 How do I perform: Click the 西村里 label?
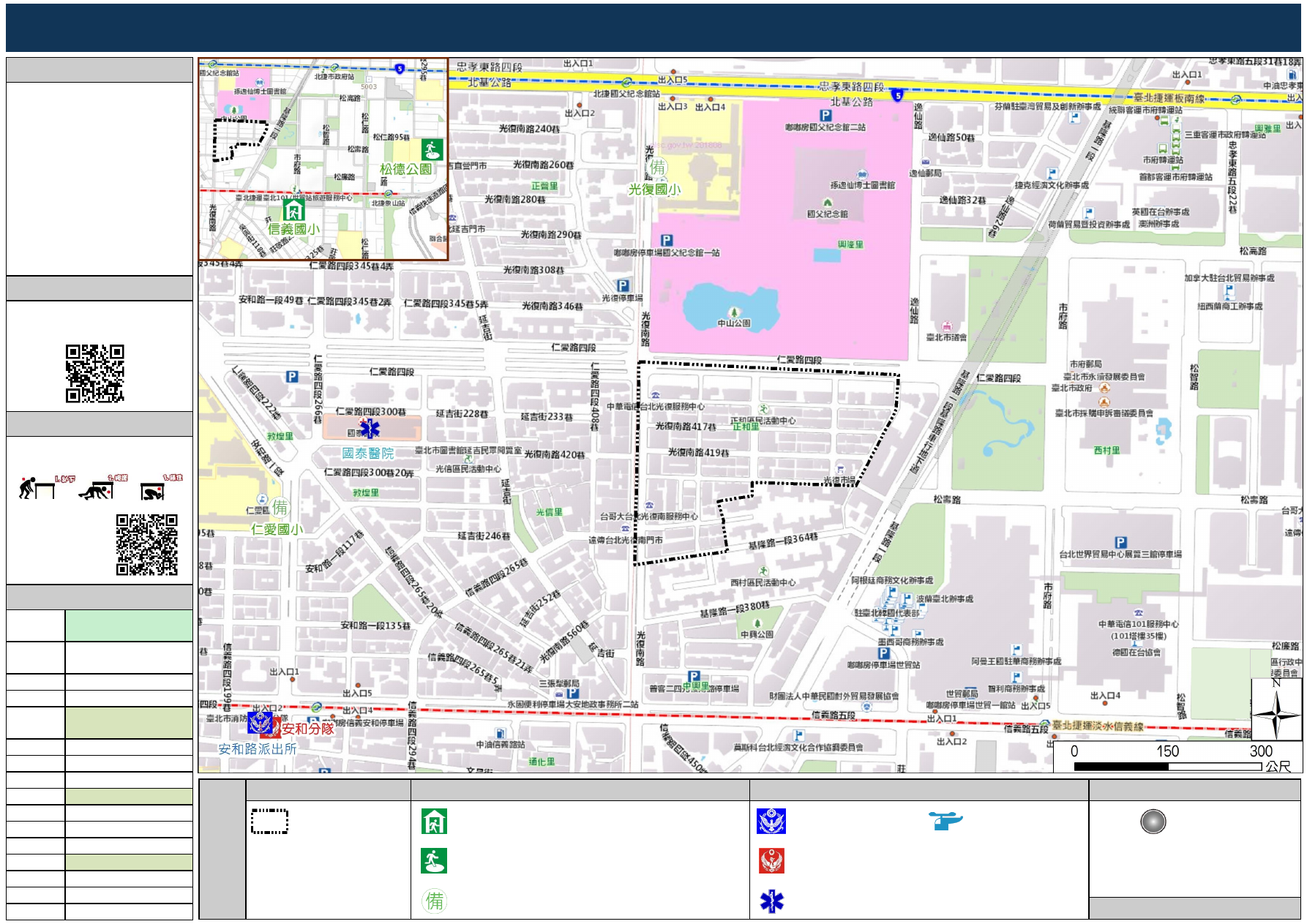1106,451
